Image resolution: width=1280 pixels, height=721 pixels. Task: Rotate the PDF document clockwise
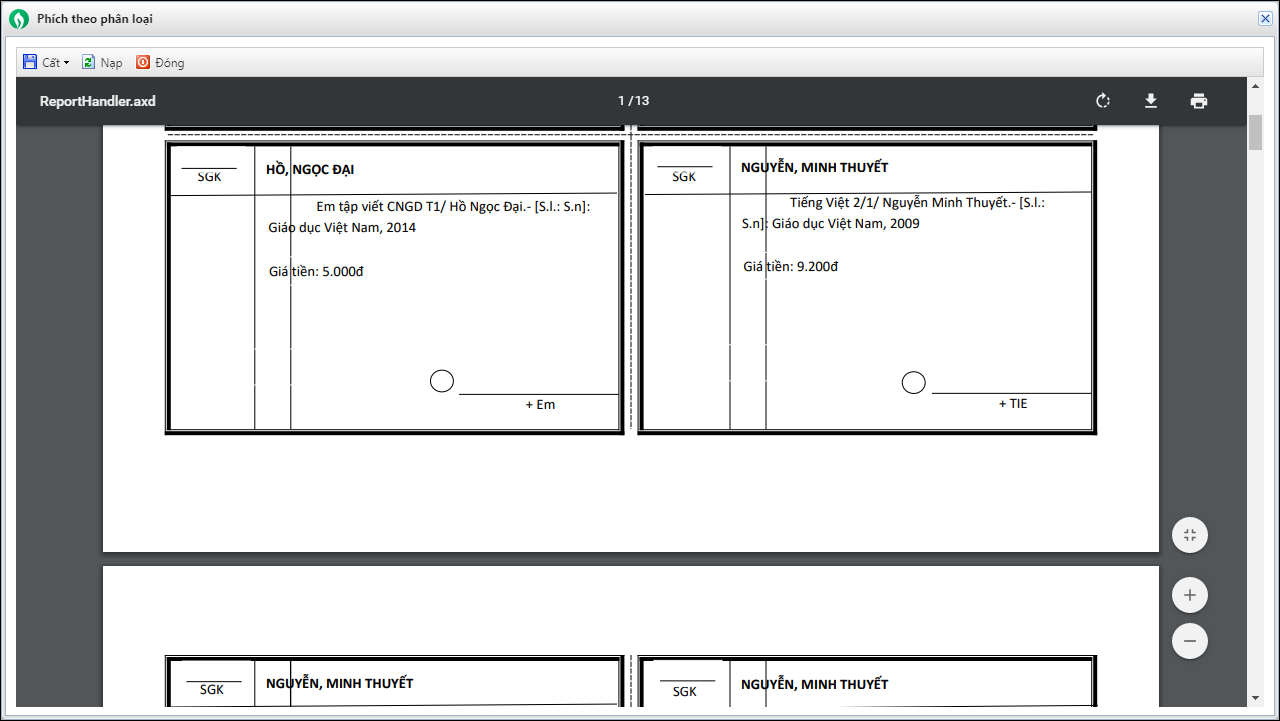[x=1103, y=101]
